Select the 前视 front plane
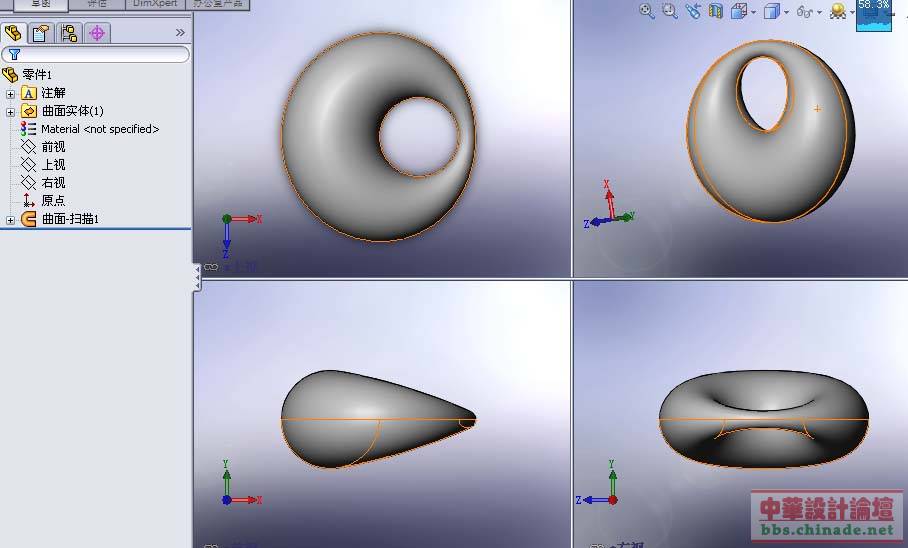Image resolution: width=908 pixels, height=548 pixels. (x=53, y=147)
